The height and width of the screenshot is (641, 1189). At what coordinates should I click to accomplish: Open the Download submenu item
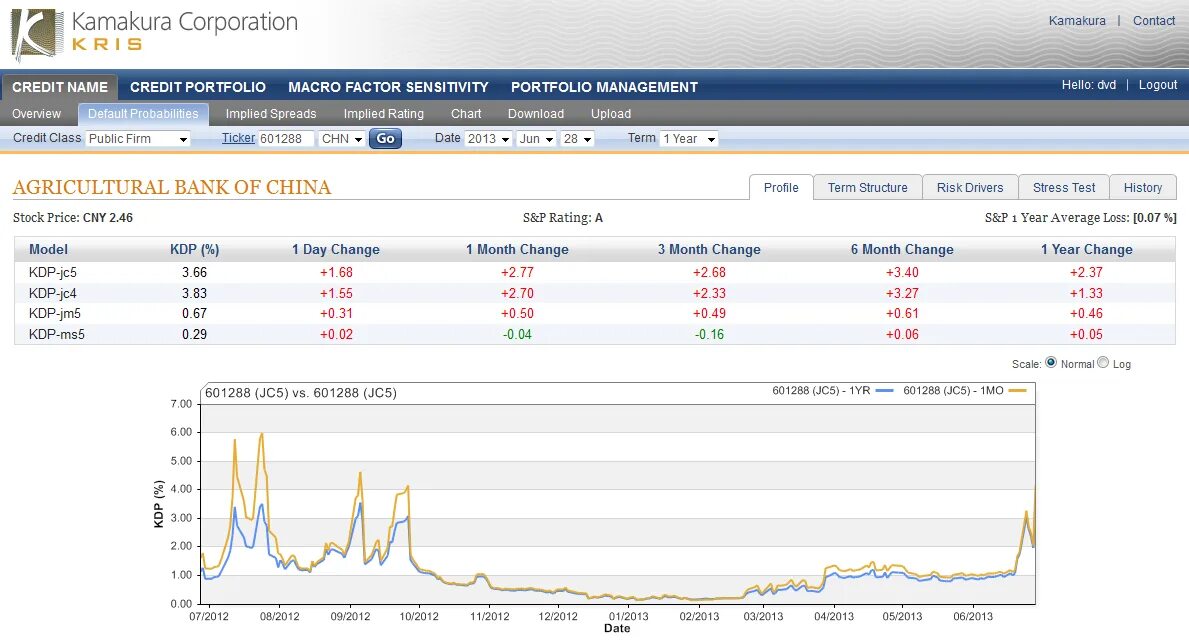coord(536,114)
